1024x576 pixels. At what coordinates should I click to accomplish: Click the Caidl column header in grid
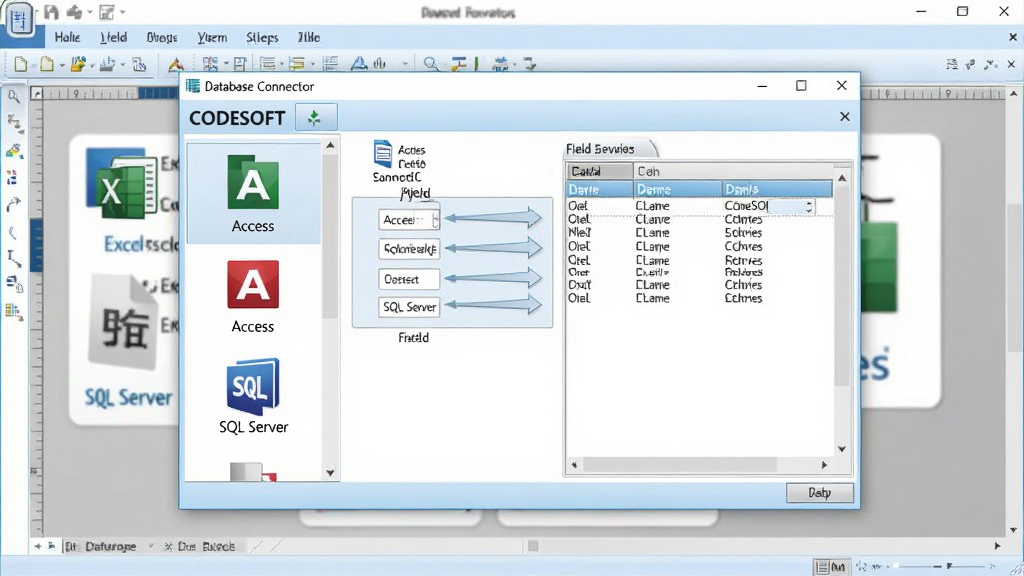point(600,171)
